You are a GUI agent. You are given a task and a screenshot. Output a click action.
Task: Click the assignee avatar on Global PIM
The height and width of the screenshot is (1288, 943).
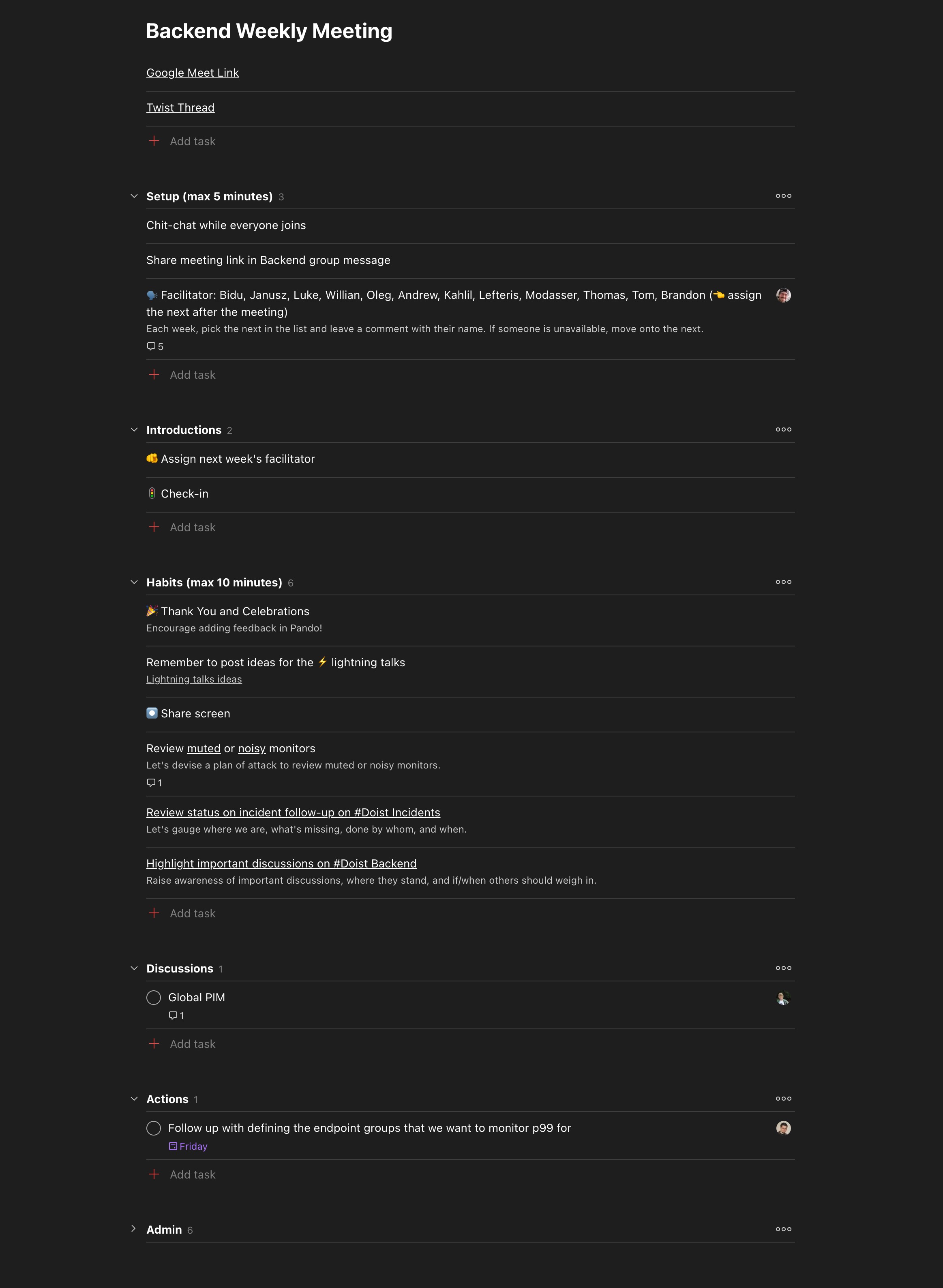tap(783, 998)
